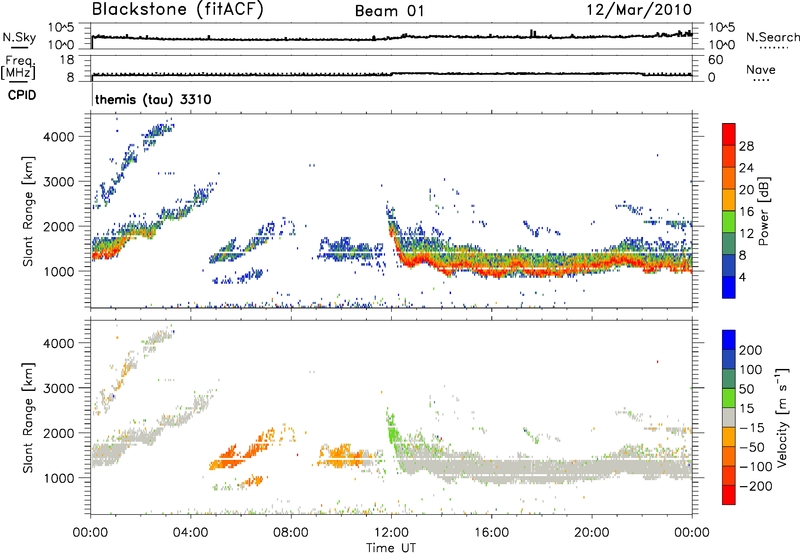Click the 'Nave' legend label
The height and width of the screenshot is (554, 800).
pyautogui.click(x=761, y=69)
